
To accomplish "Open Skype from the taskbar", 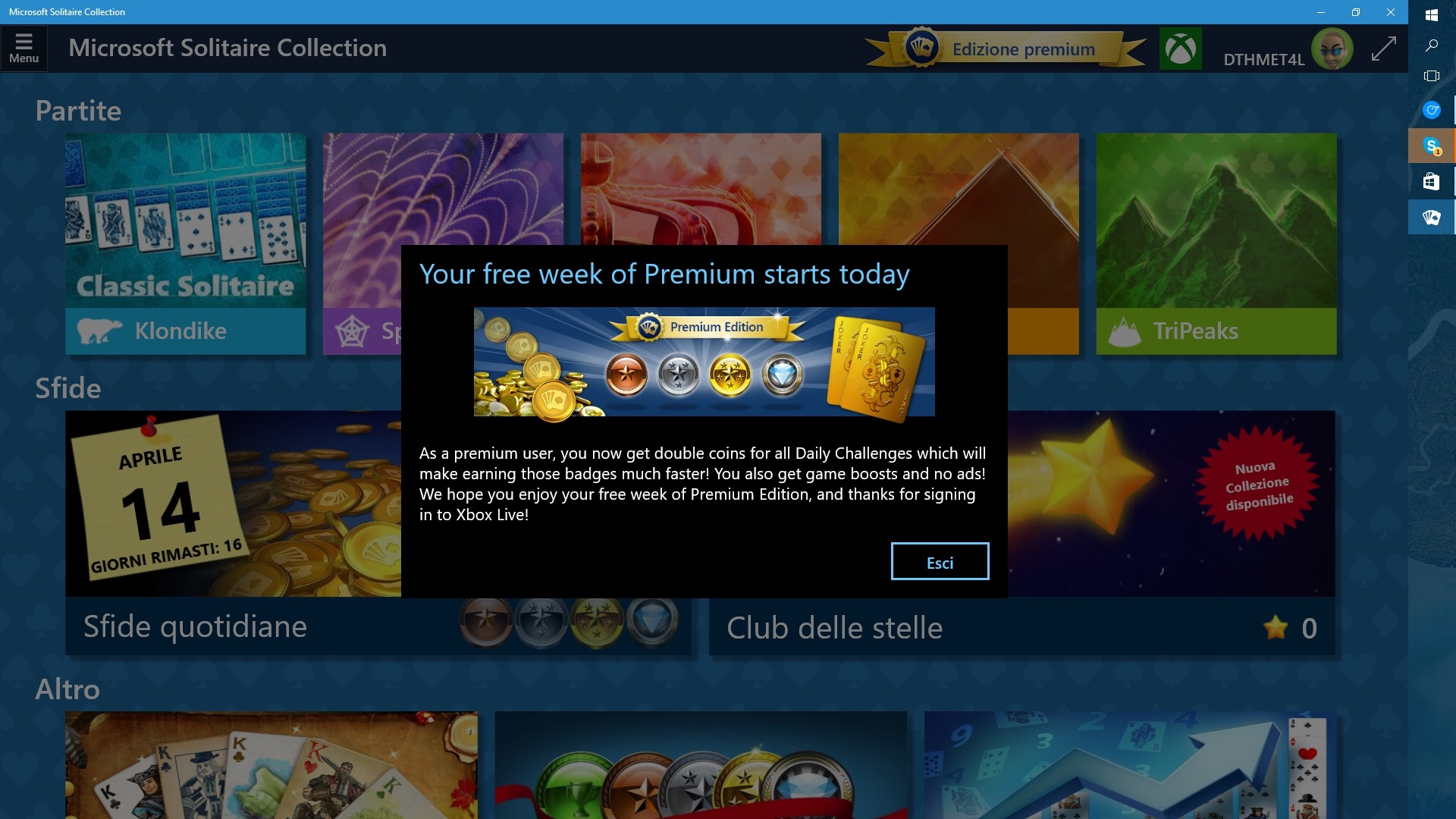I will [1432, 146].
